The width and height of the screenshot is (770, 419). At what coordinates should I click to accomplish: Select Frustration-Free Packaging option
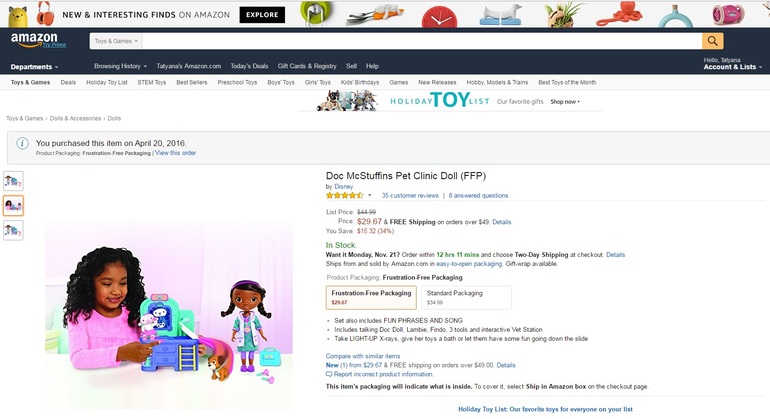(x=370, y=297)
